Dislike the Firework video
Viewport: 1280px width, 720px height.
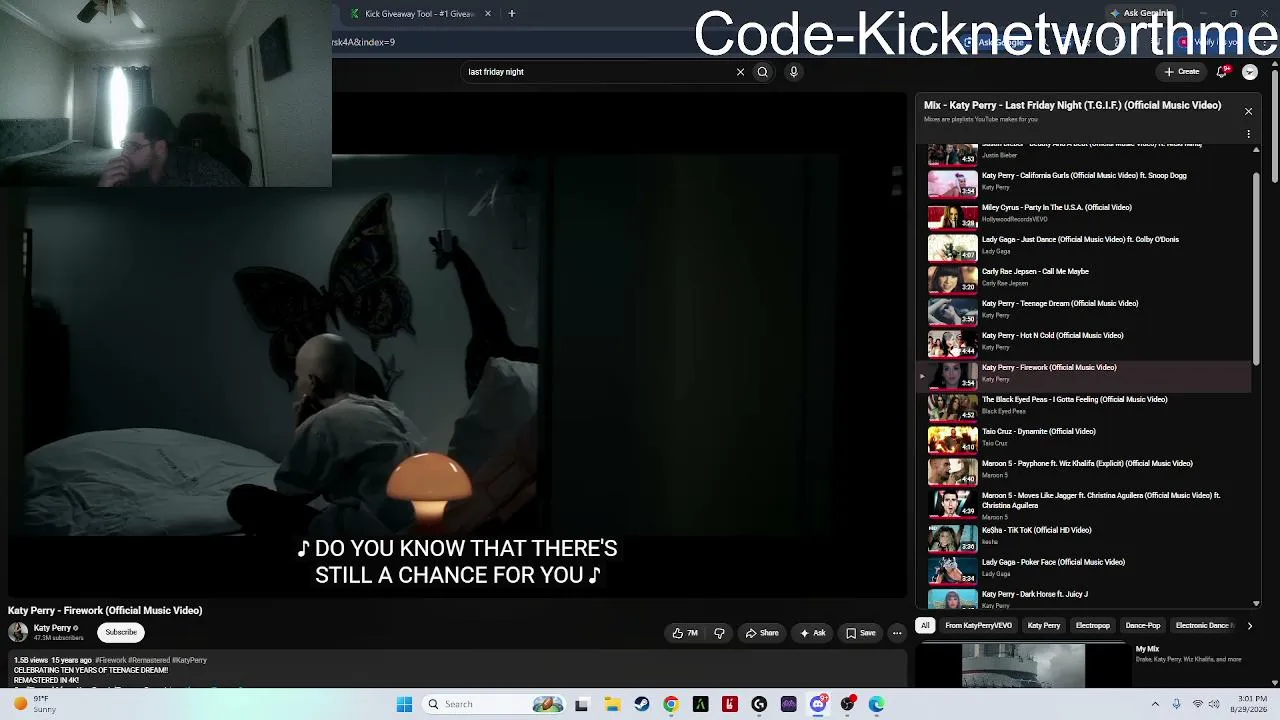click(x=719, y=633)
